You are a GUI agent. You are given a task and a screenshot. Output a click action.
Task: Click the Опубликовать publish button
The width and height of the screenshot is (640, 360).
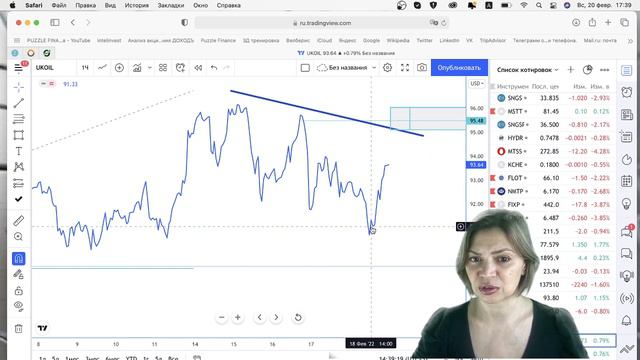[459, 68]
